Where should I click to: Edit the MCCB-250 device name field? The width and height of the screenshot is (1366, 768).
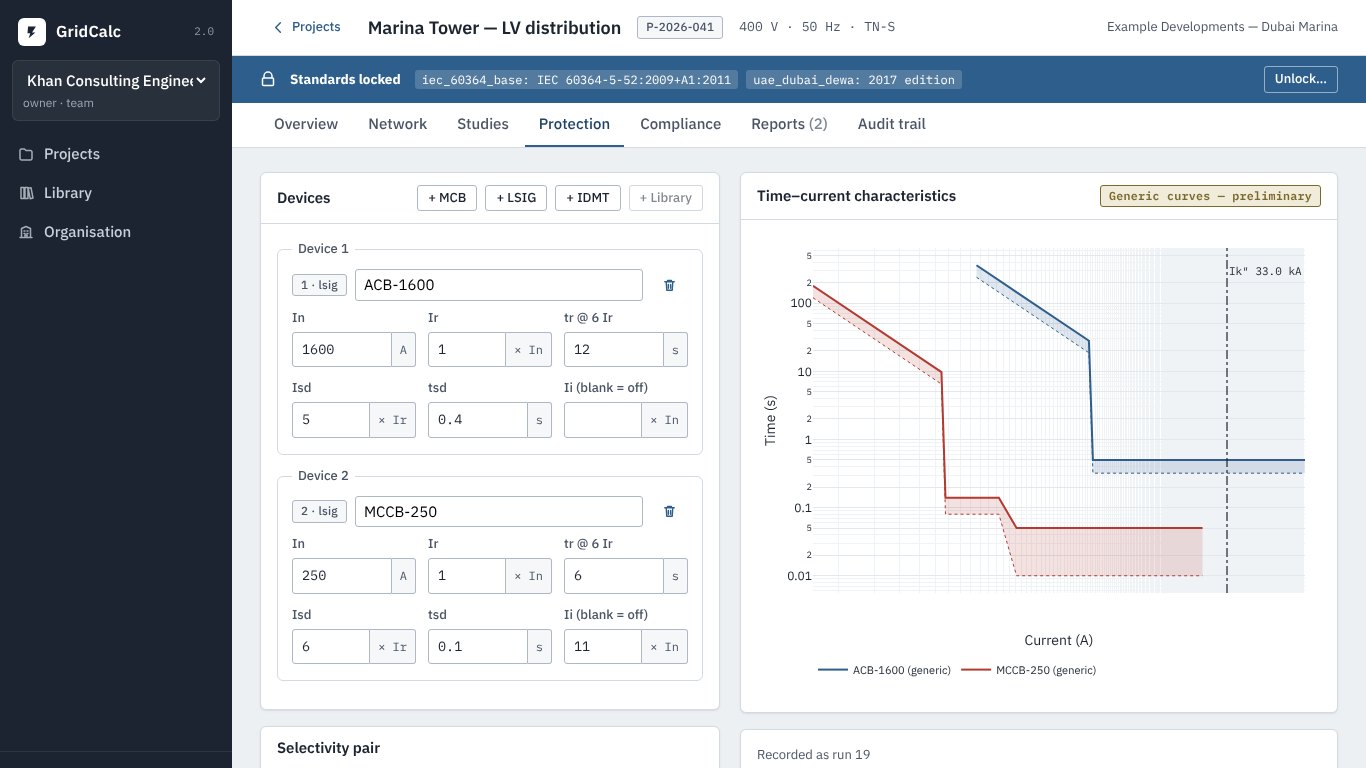pos(499,511)
